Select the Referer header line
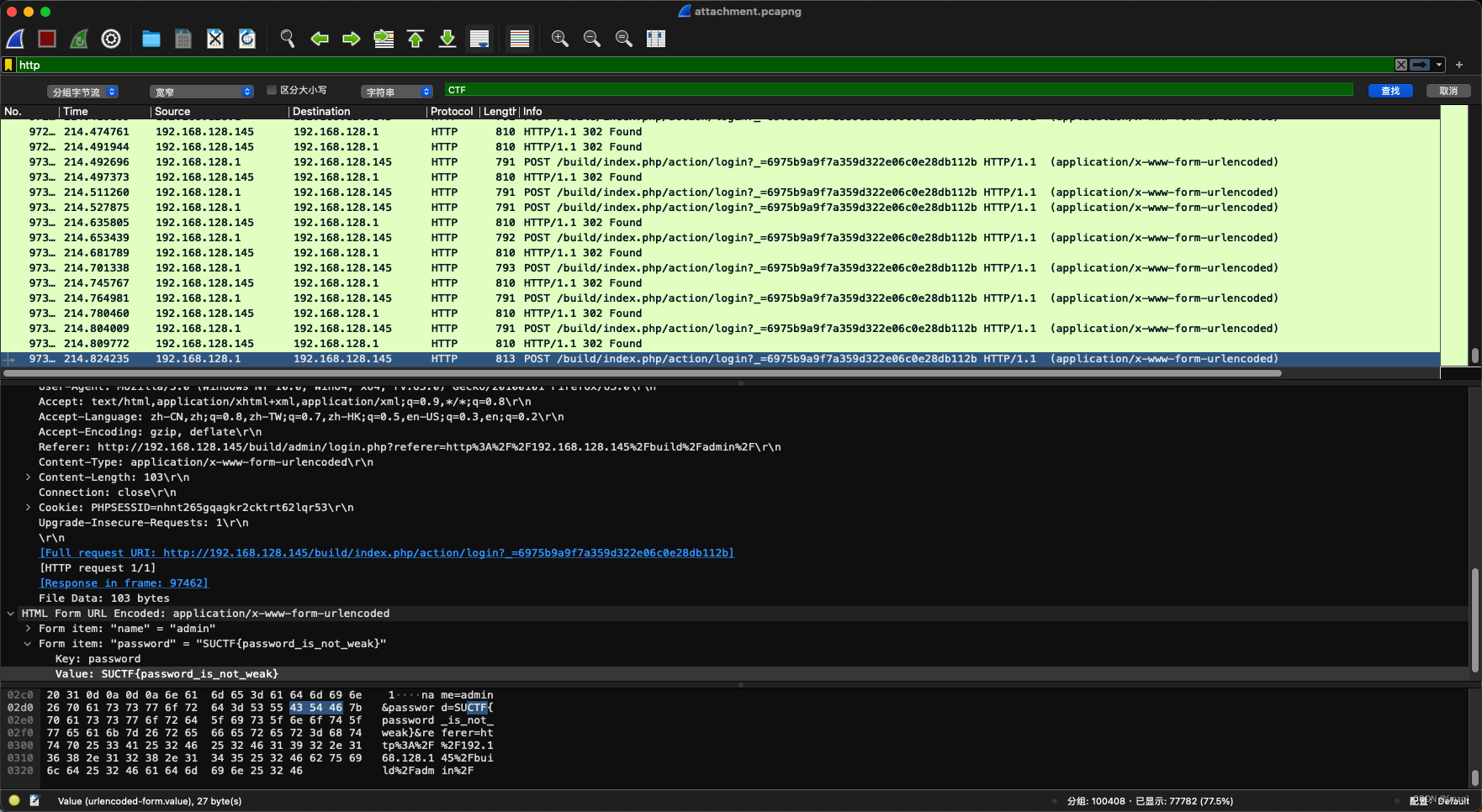The width and height of the screenshot is (1482, 812). click(x=410, y=447)
